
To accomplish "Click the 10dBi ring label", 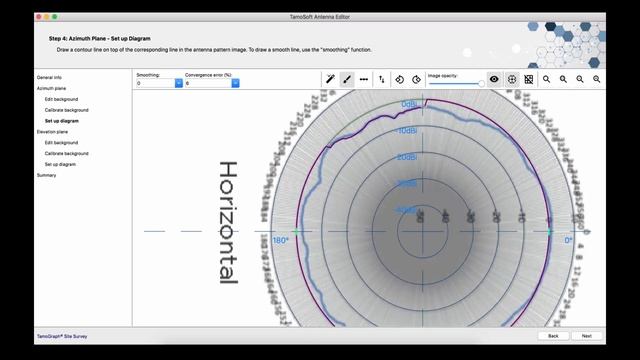I will coord(407,131).
